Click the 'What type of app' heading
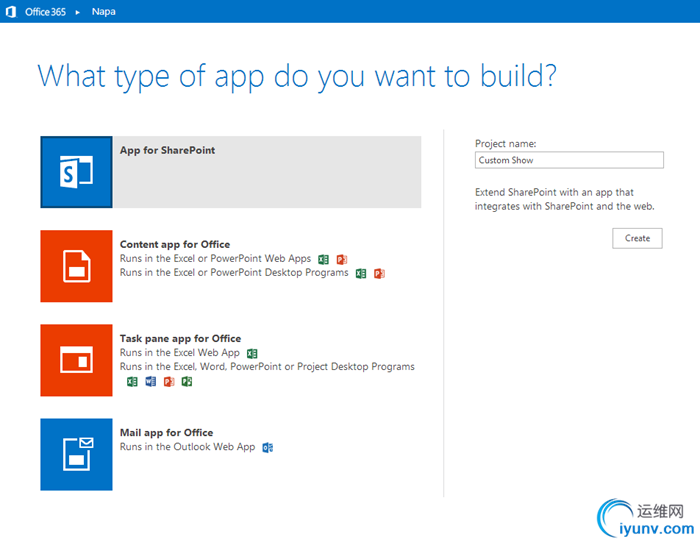The width and height of the screenshot is (700, 545). point(297,77)
